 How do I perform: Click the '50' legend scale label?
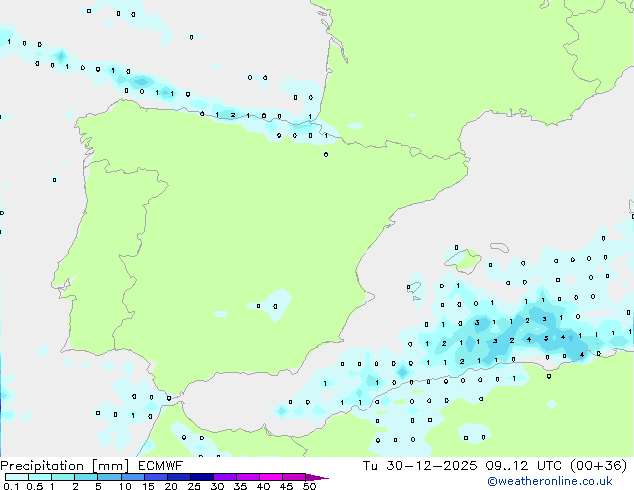click(x=309, y=486)
